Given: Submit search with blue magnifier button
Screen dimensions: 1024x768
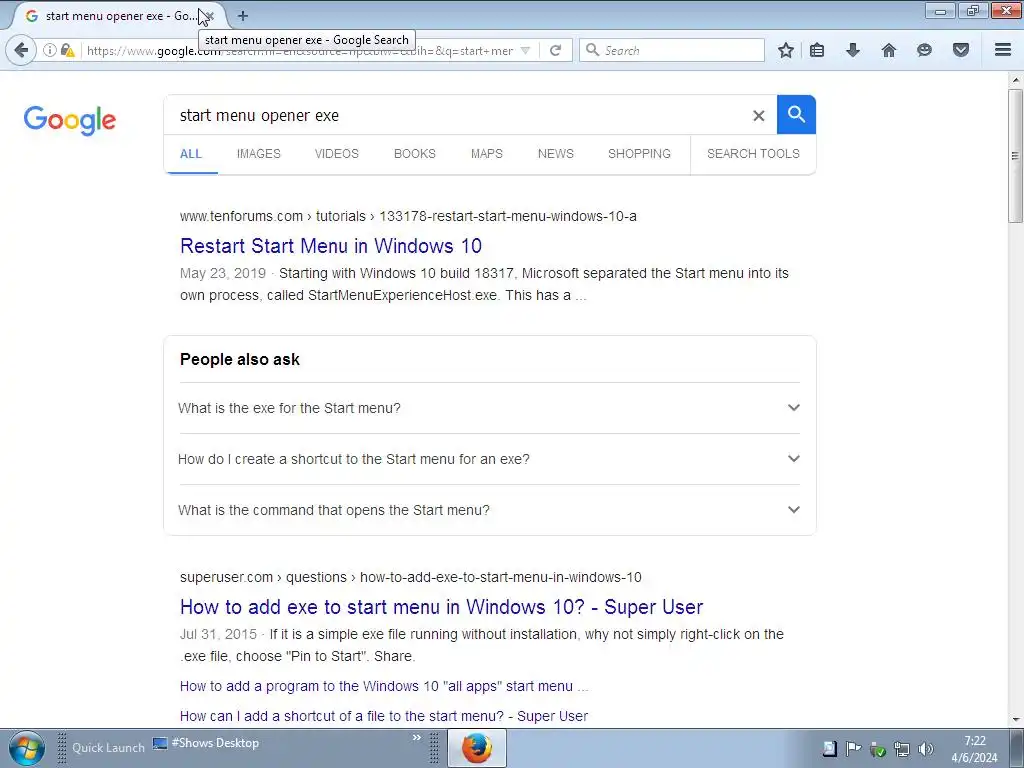Looking at the screenshot, I should click(796, 114).
